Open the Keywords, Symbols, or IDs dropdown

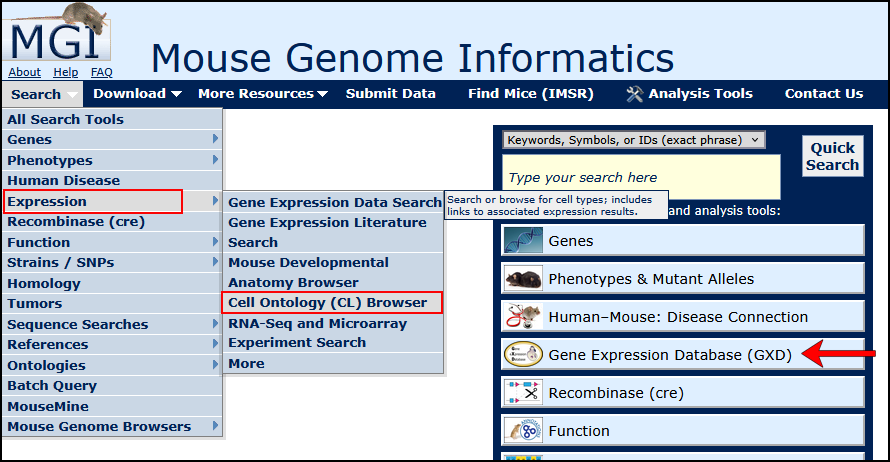pos(633,140)
